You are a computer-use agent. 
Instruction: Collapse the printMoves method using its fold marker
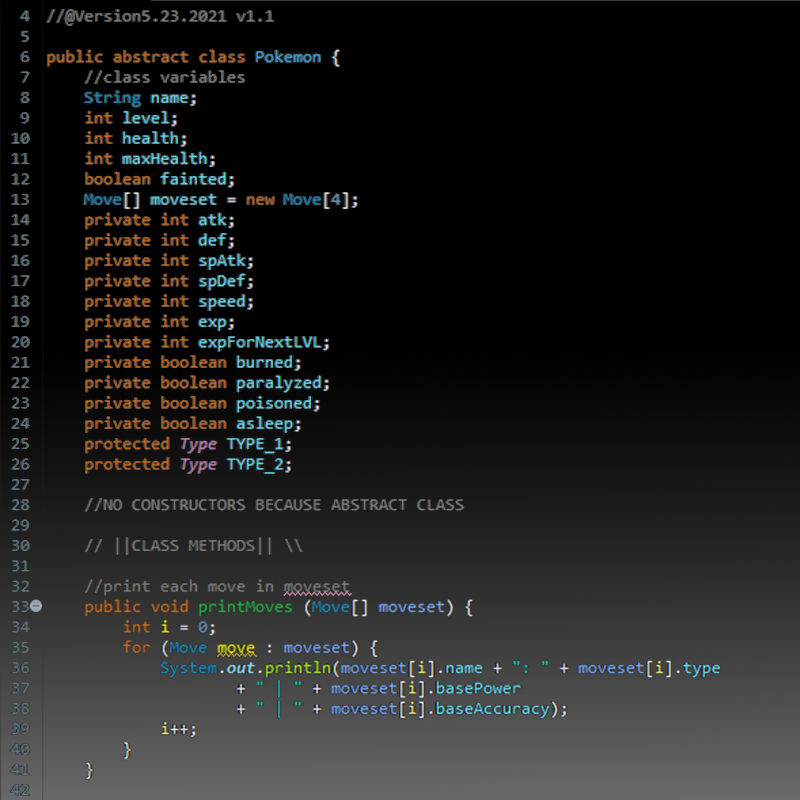pyautogui.click(x=37, y=607)
